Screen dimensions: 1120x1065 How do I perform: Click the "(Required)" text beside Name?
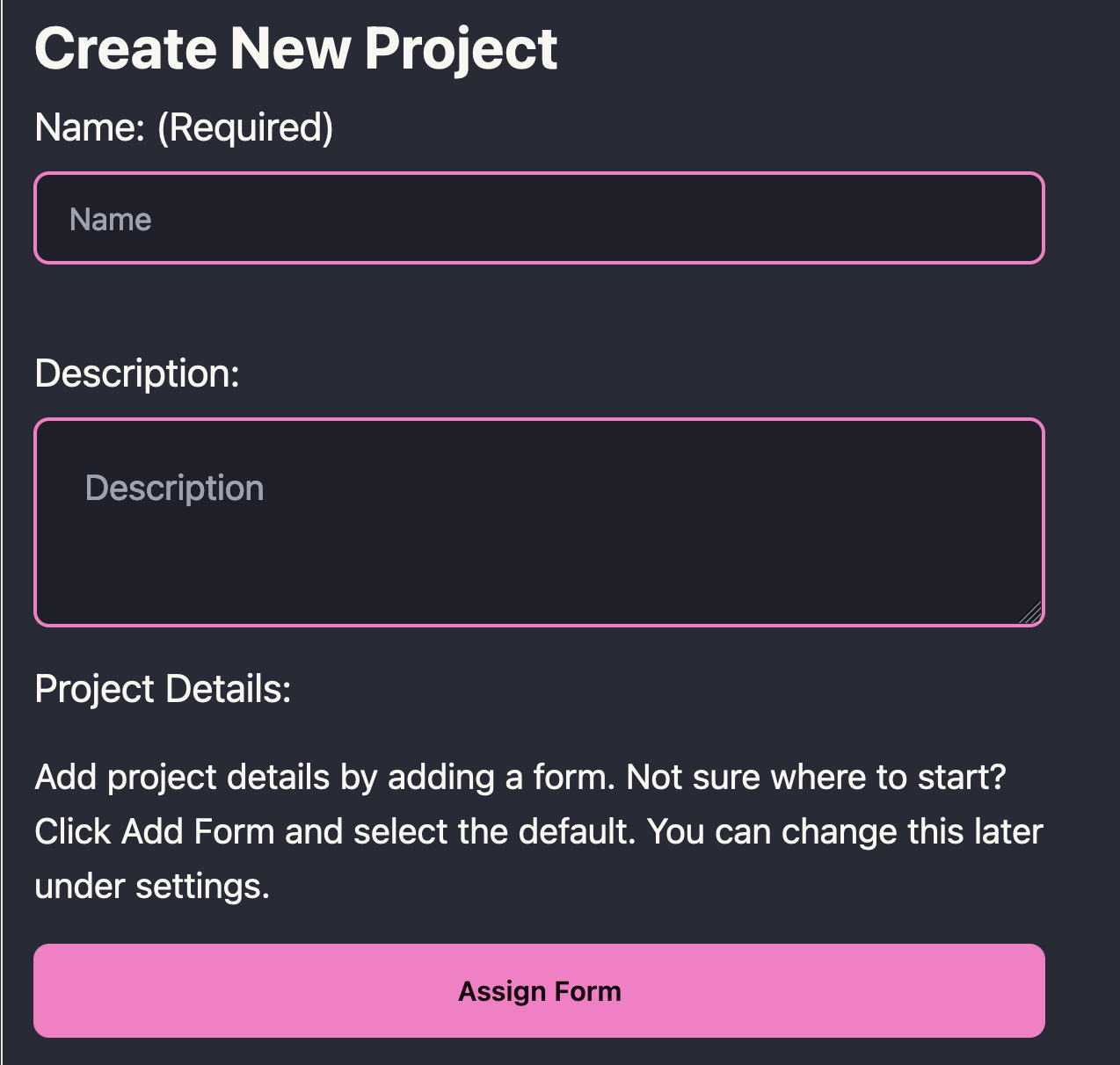(x=245, y=127)
